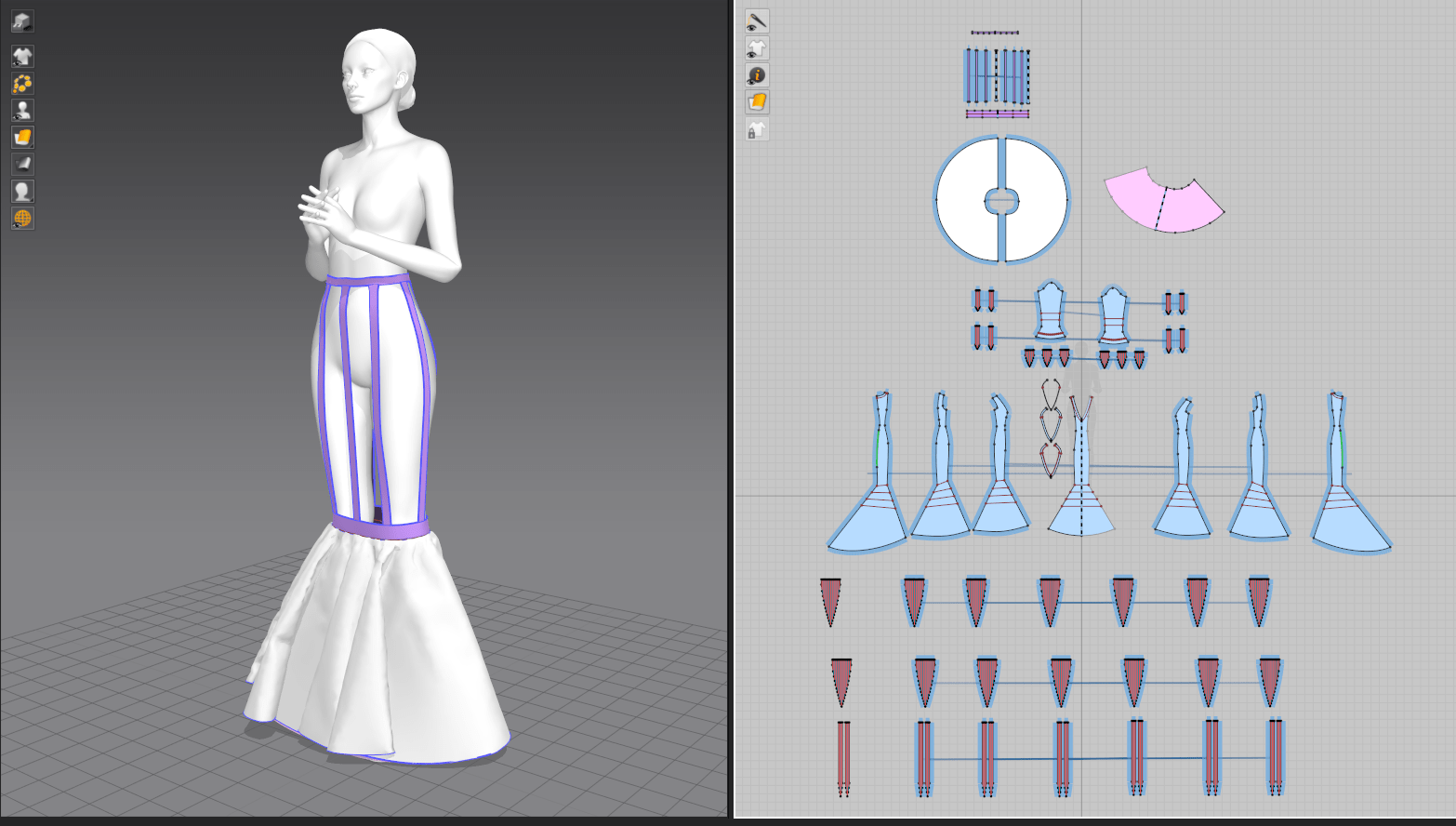Toggle seamline display with the needle icon
The height and width of the screenshot is (826, 1456).
757,20
